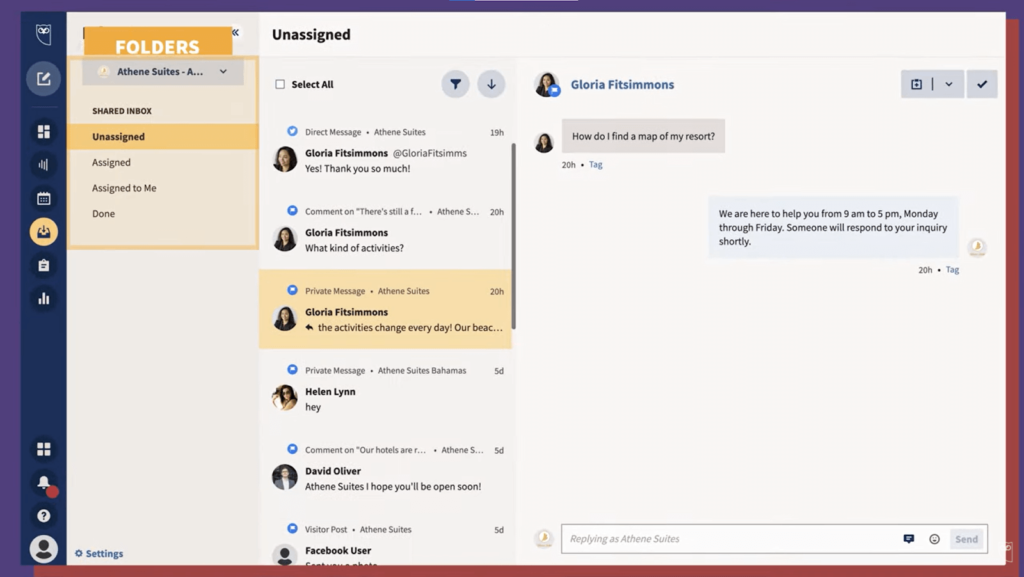1024x577 pixels.
Task: Click the assign conversation icon
Action: [916, 84]
